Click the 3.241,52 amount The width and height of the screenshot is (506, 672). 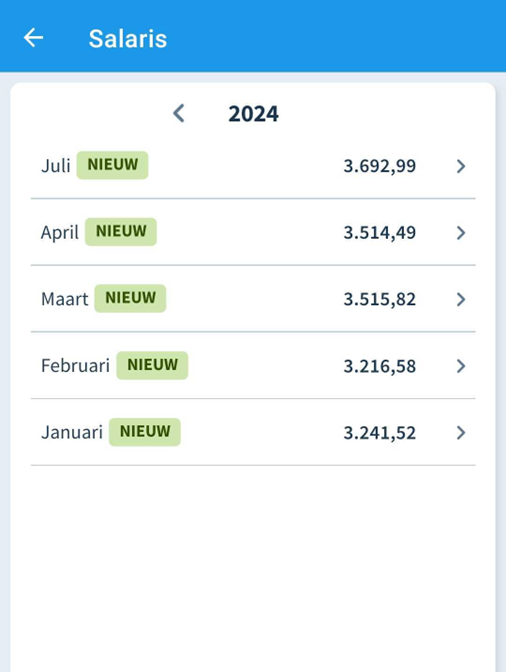[380, 433]
